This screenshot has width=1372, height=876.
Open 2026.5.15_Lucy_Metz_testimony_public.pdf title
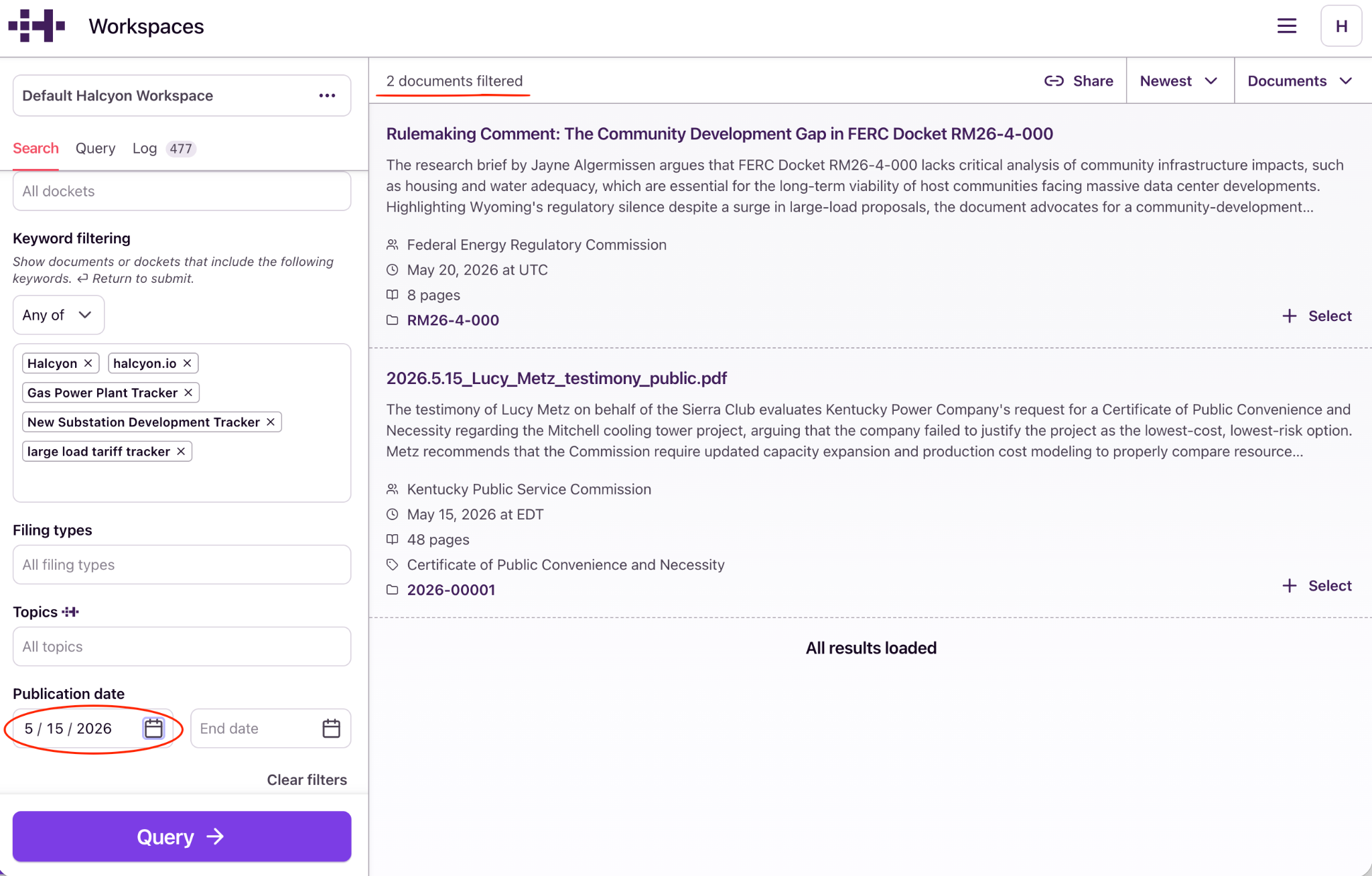click(x=556, y=378)
